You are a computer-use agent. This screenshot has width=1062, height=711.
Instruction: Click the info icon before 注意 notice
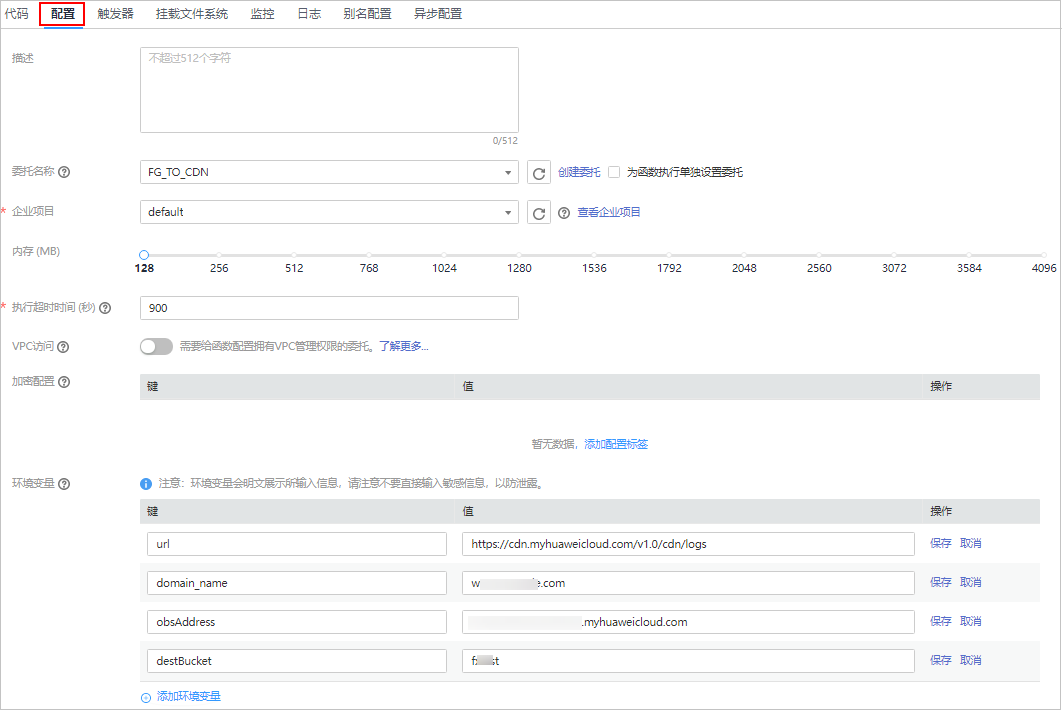tap(146, 483)
